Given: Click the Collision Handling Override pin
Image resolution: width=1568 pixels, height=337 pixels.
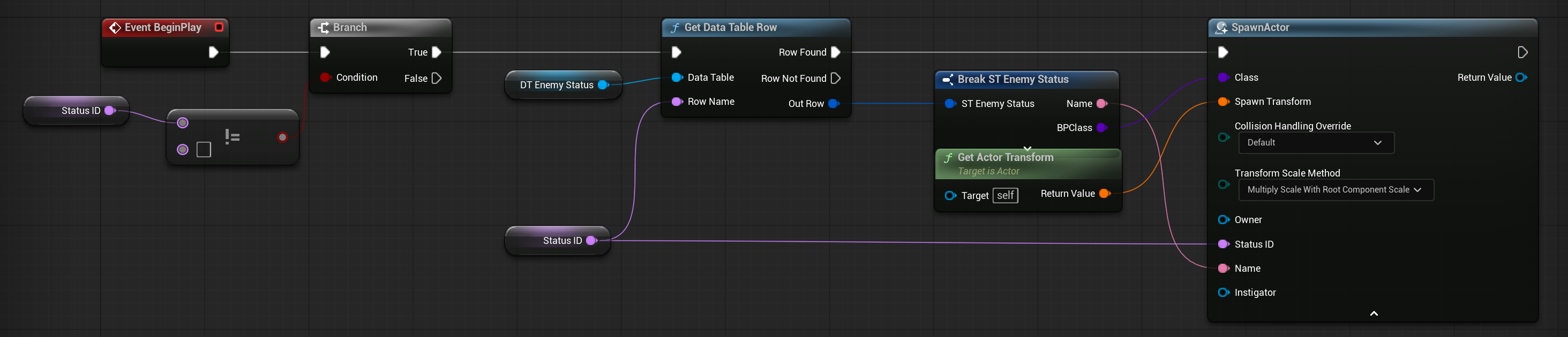Looking at the screenshot, I should click(1224, 137).
